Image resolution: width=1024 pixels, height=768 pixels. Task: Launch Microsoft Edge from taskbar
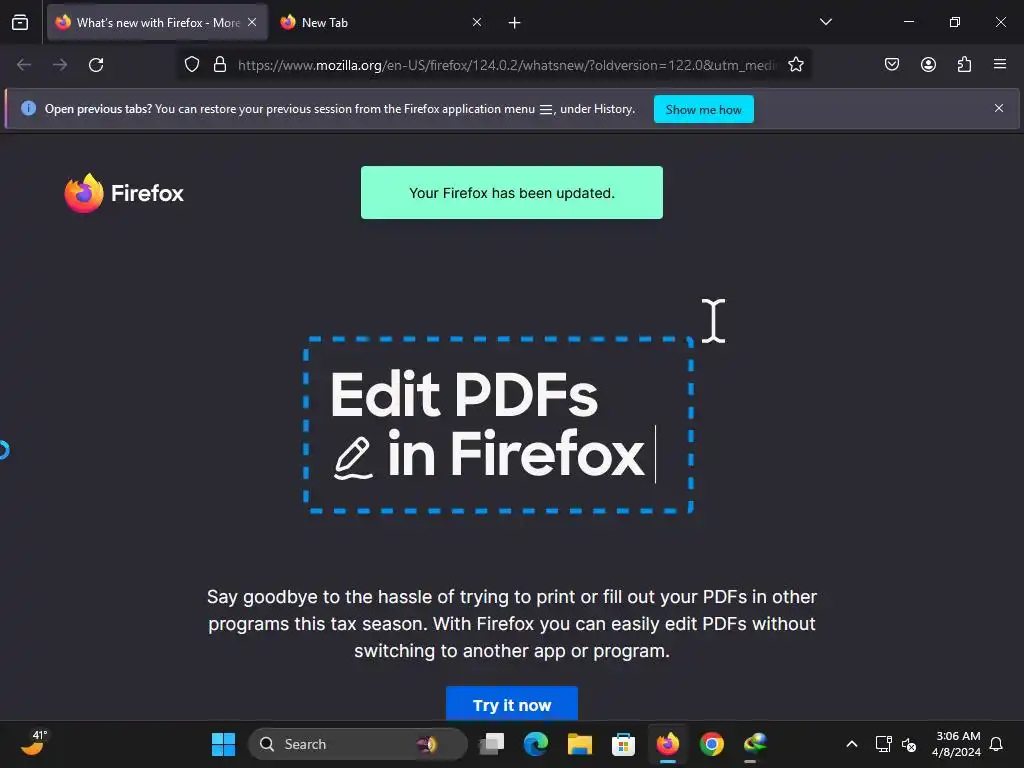pyautogui.click(x=536, y=744)
